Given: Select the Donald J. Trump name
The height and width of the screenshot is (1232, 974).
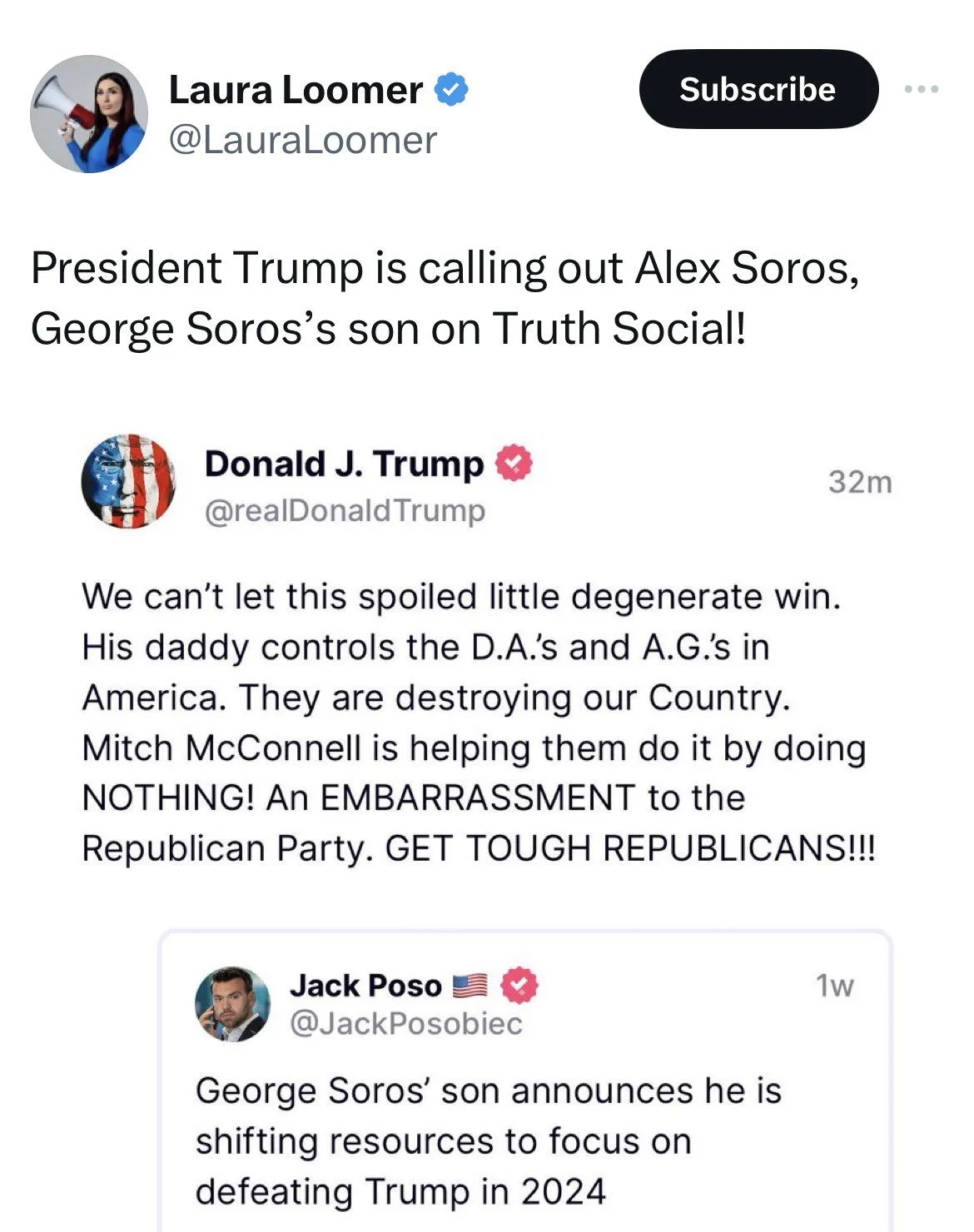Looking at the screenshot, I should pyautogui.click(x=344, y=464).
